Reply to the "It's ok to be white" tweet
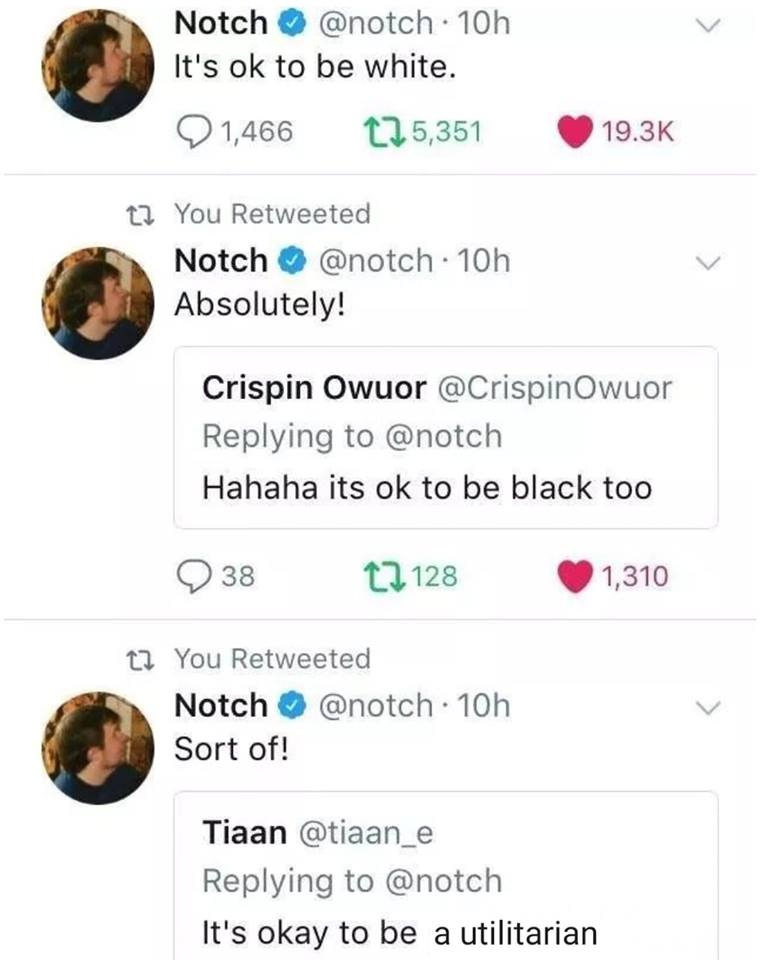 click(x=190, y=132)
